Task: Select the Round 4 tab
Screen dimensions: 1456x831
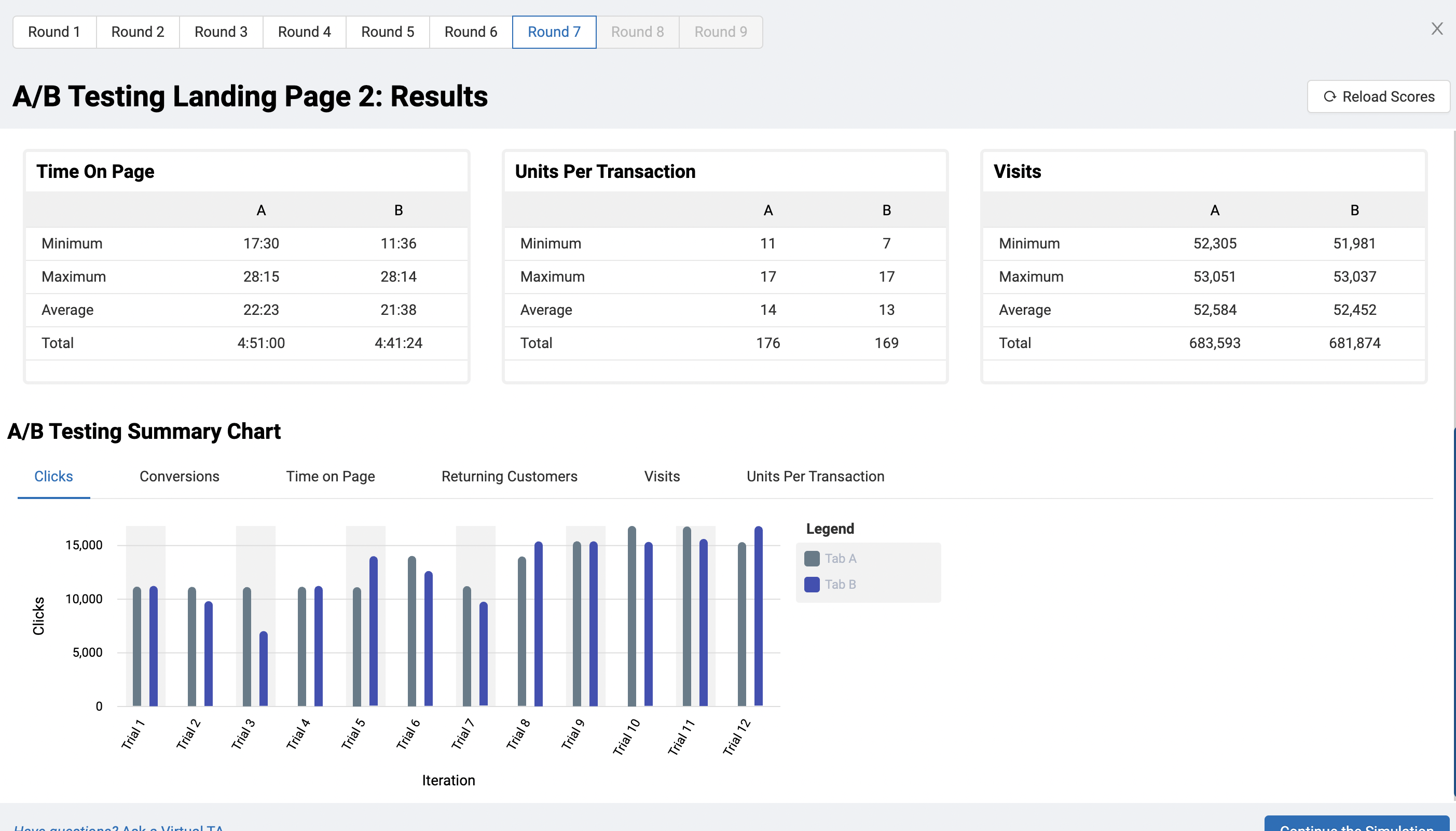Action: point(304,32)
